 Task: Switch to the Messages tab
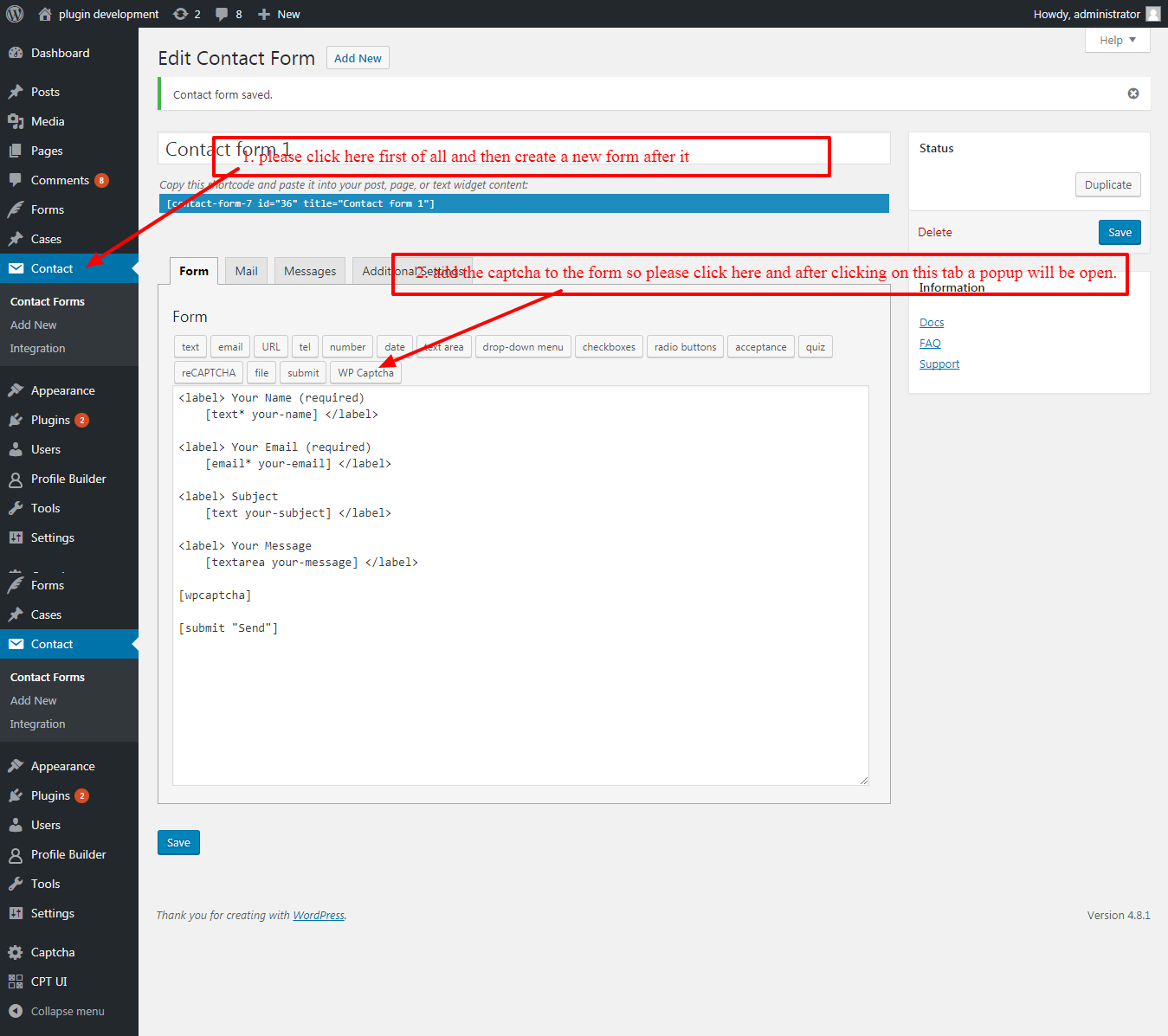click(309, 271)
